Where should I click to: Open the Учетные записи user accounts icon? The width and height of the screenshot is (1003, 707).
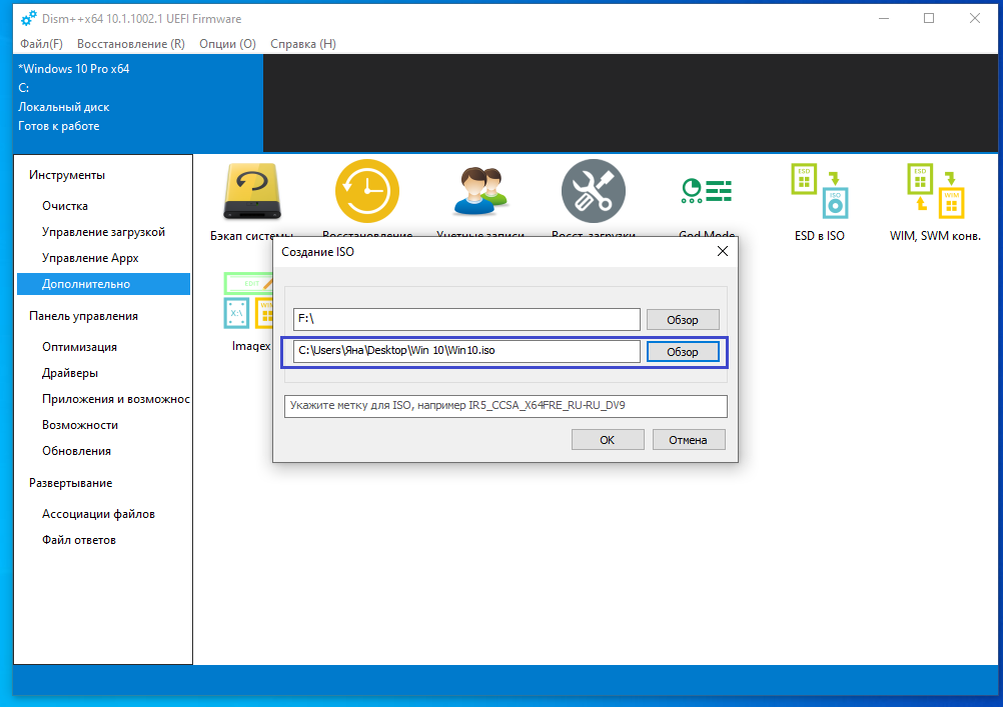click(480, 191)
